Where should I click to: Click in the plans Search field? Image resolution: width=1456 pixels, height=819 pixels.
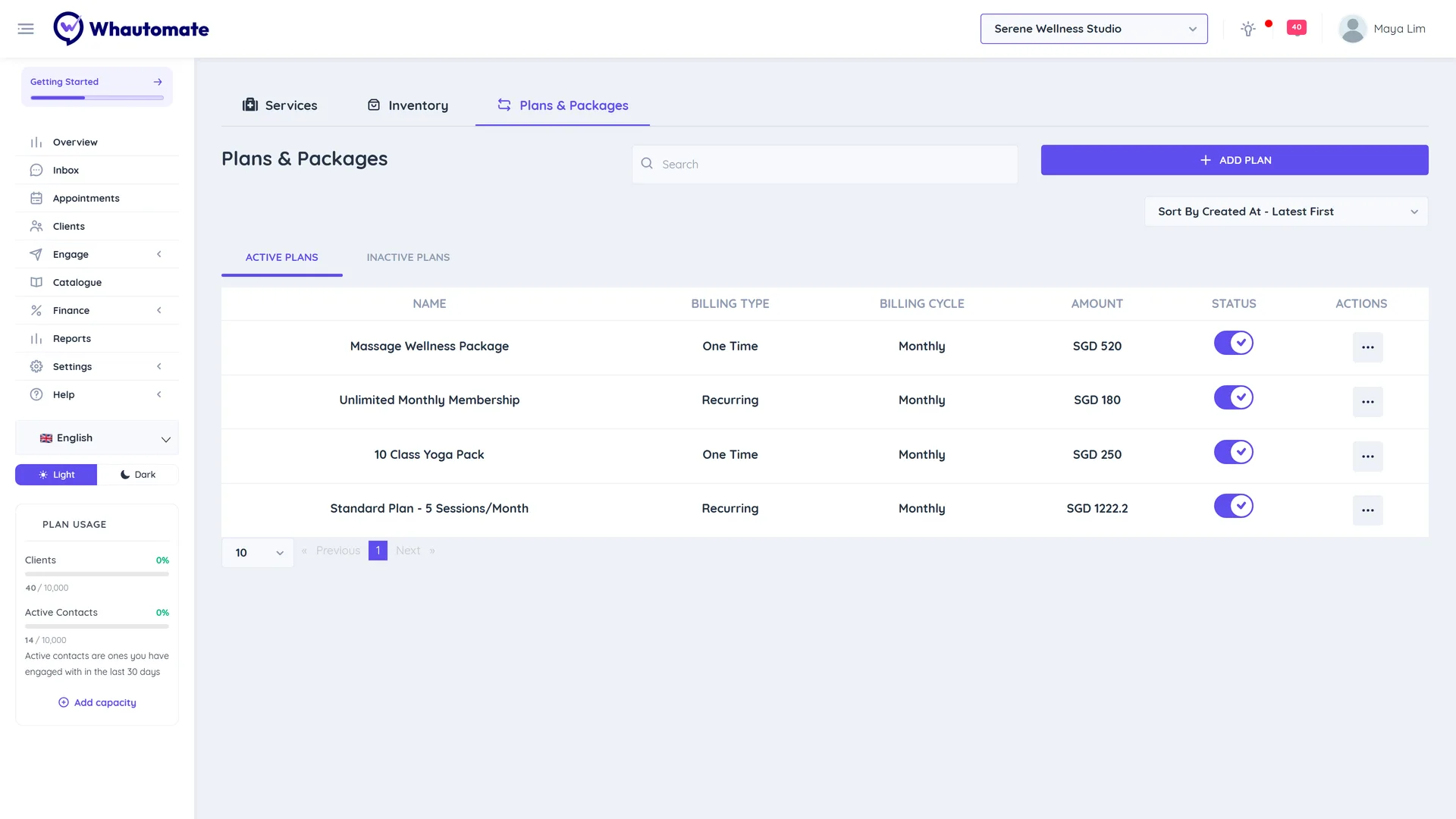(825, 164)
